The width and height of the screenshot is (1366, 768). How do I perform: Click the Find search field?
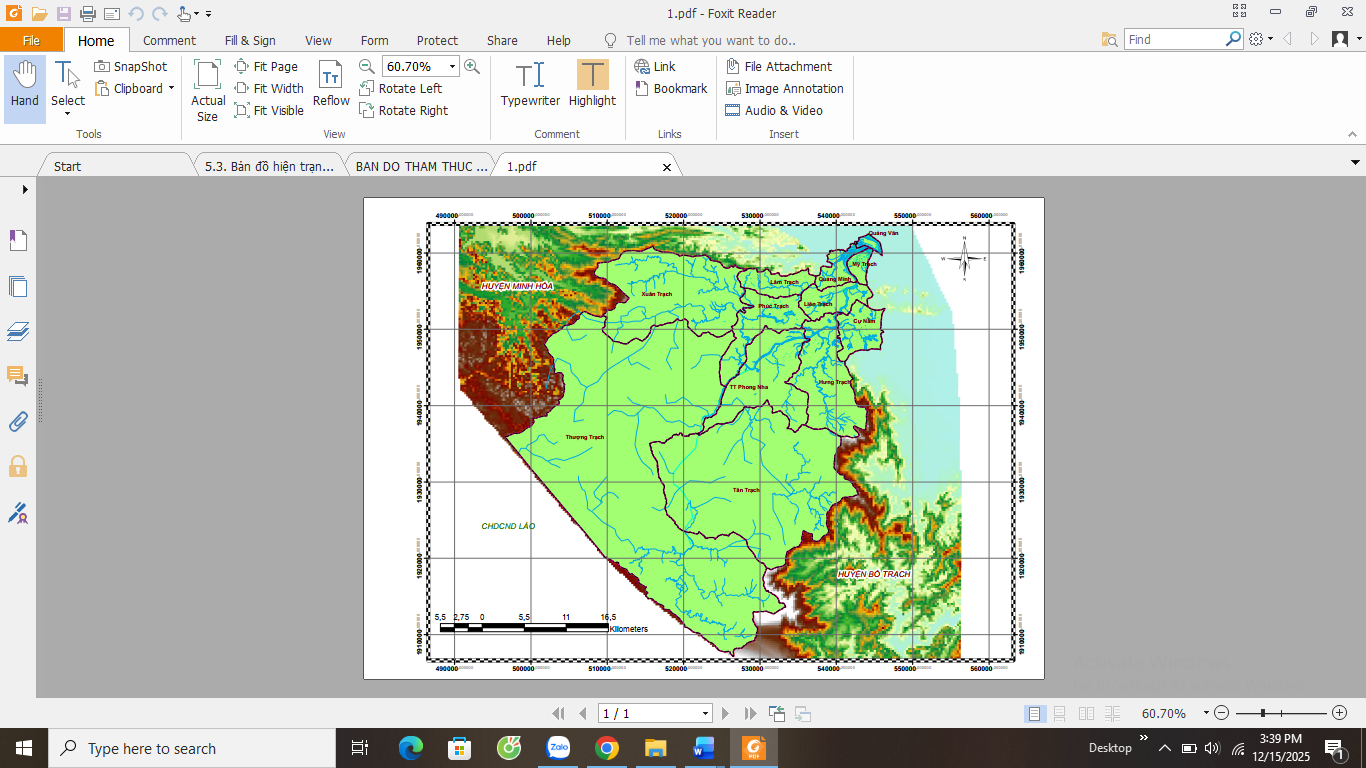(1175, 40)
